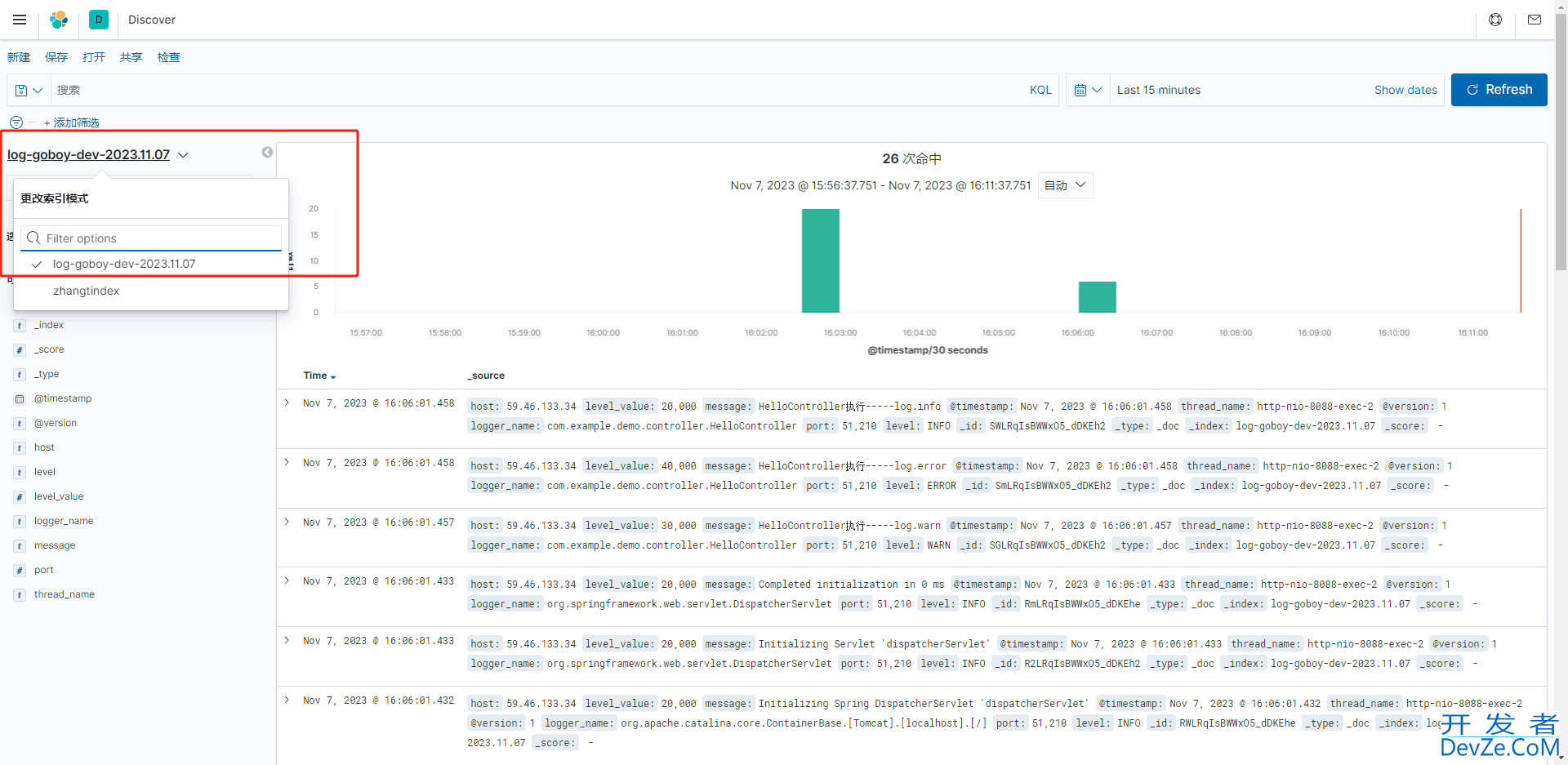This screenshot has width=1568, height=765.
Task: Expand the log.warn document row
Action: click(287, 522)
